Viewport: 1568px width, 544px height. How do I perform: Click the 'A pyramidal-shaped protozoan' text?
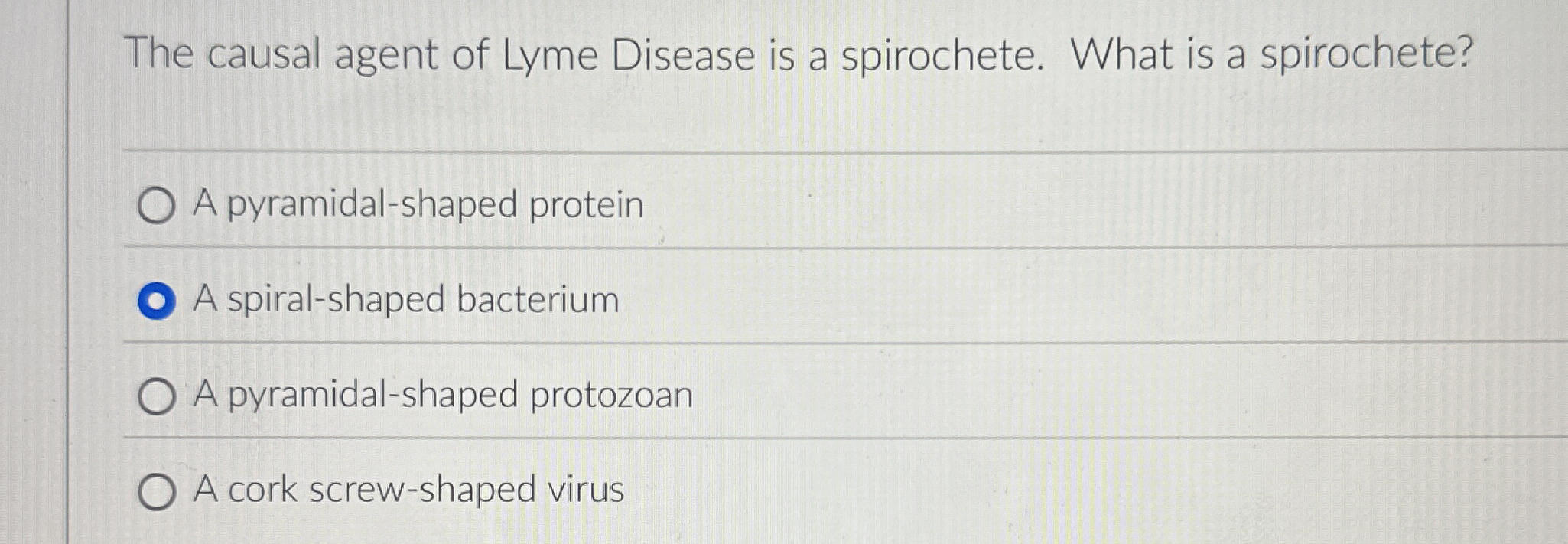coord(444,394)
